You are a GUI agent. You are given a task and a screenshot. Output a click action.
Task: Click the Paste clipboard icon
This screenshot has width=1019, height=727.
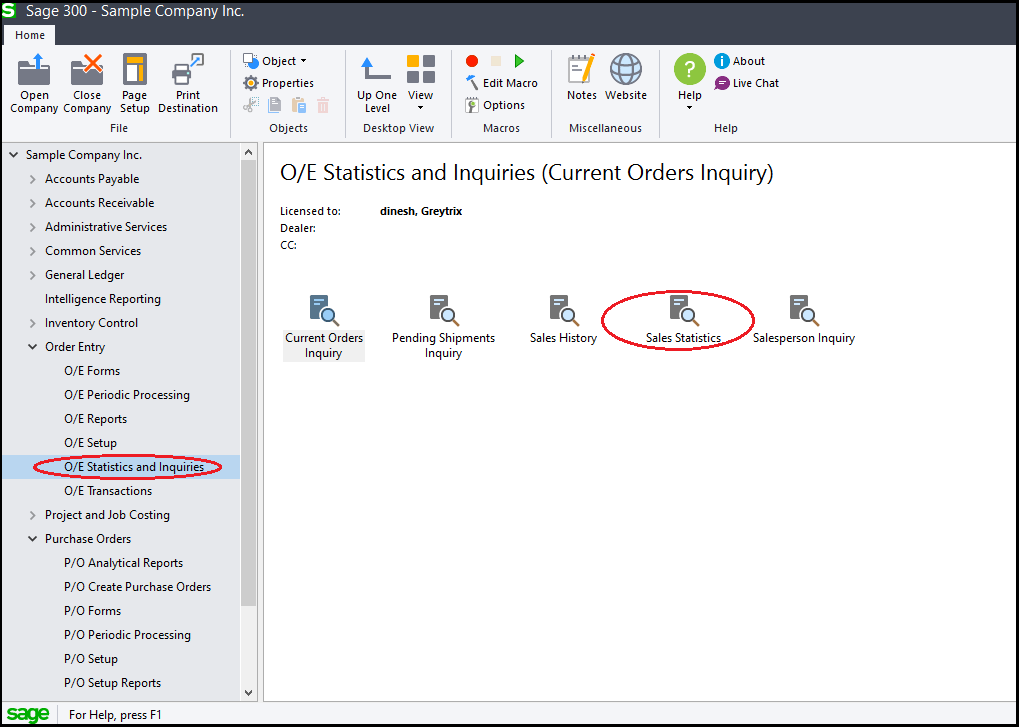point(299,105)
